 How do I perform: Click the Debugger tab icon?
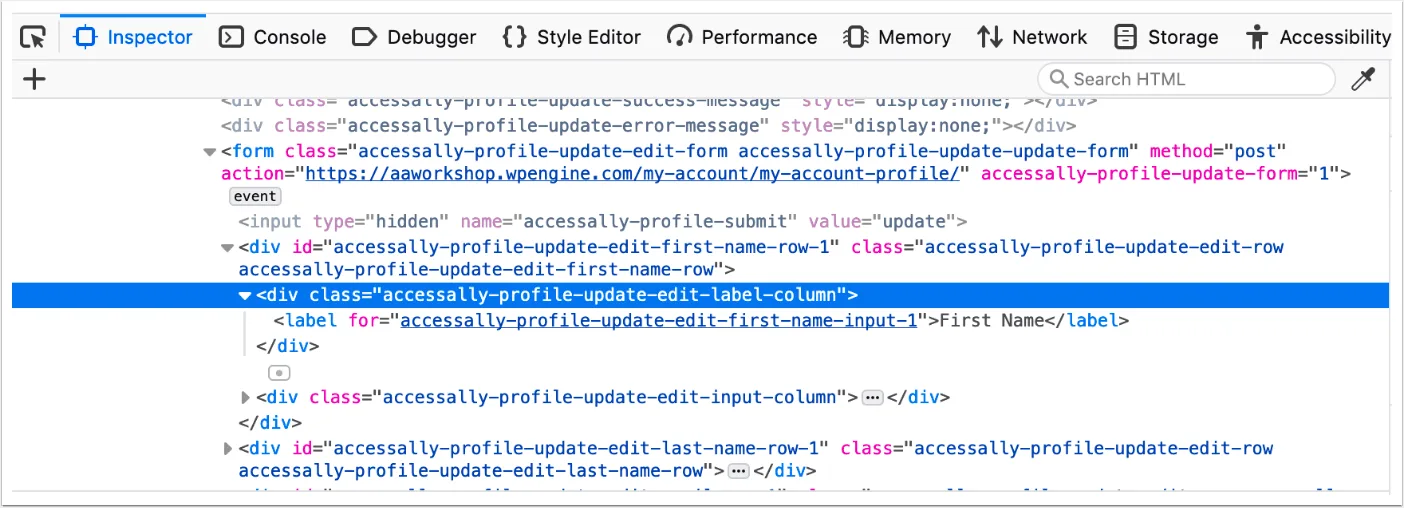click(365, 38)
